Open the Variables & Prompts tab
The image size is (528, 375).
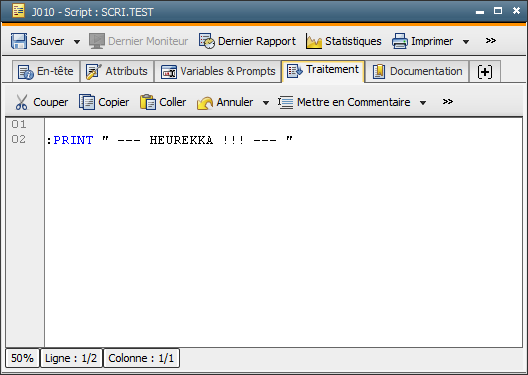(x=218, y=71)
